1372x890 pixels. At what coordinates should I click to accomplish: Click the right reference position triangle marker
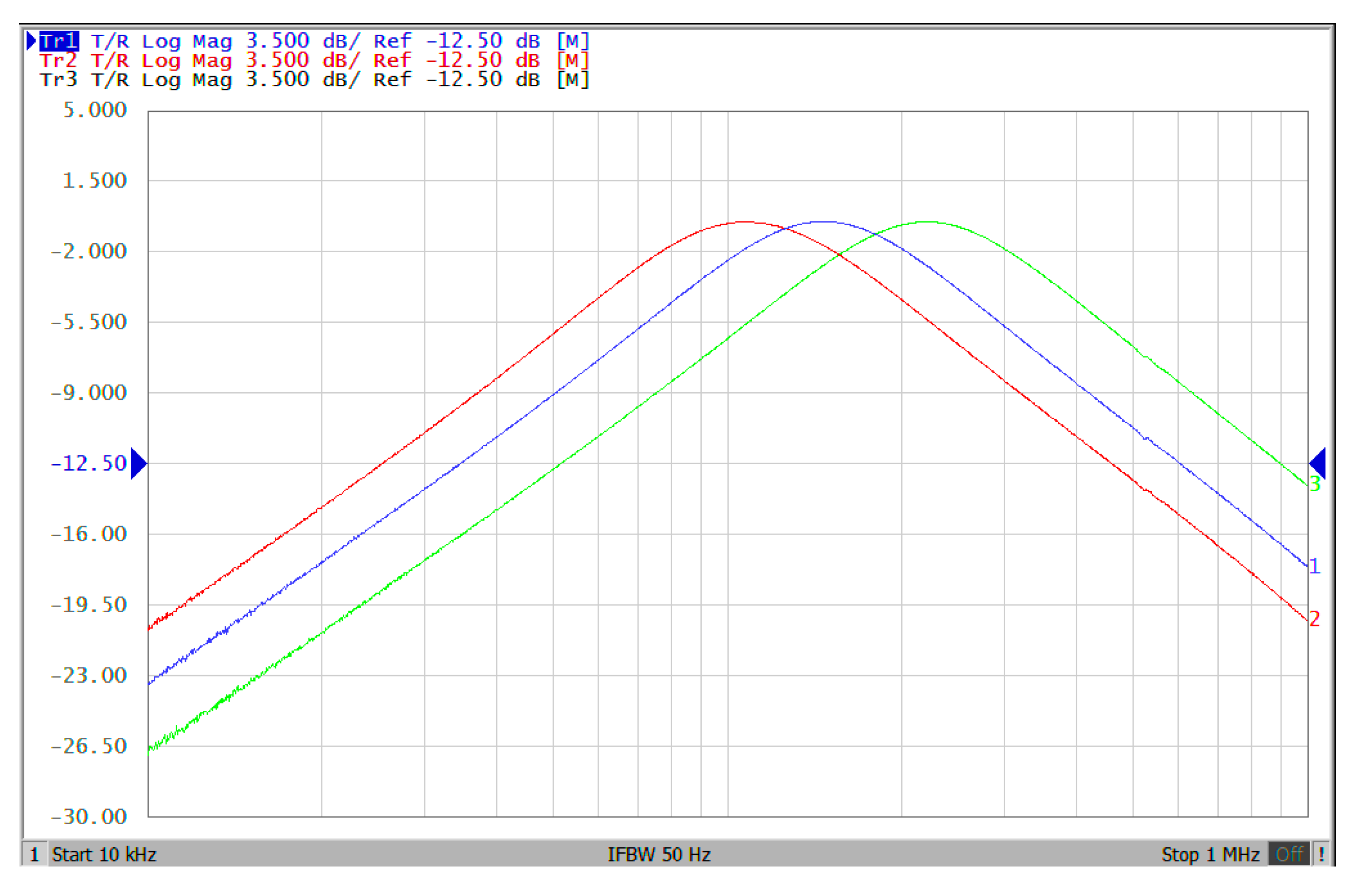pos(1318,464)
